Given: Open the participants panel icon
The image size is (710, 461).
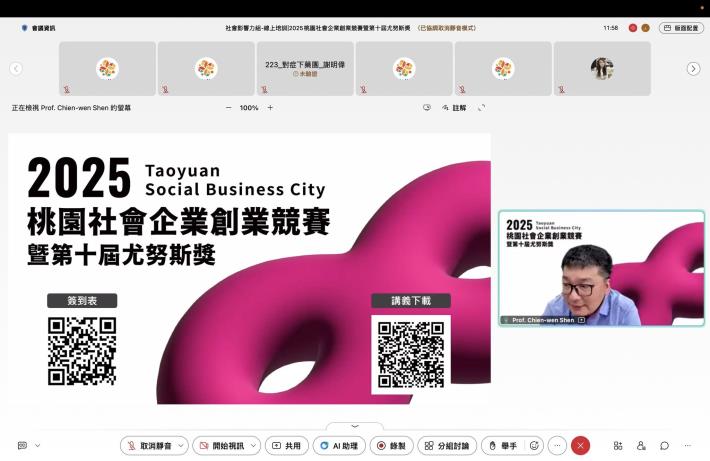Looking at the screenshot, I should coord(641,446).
